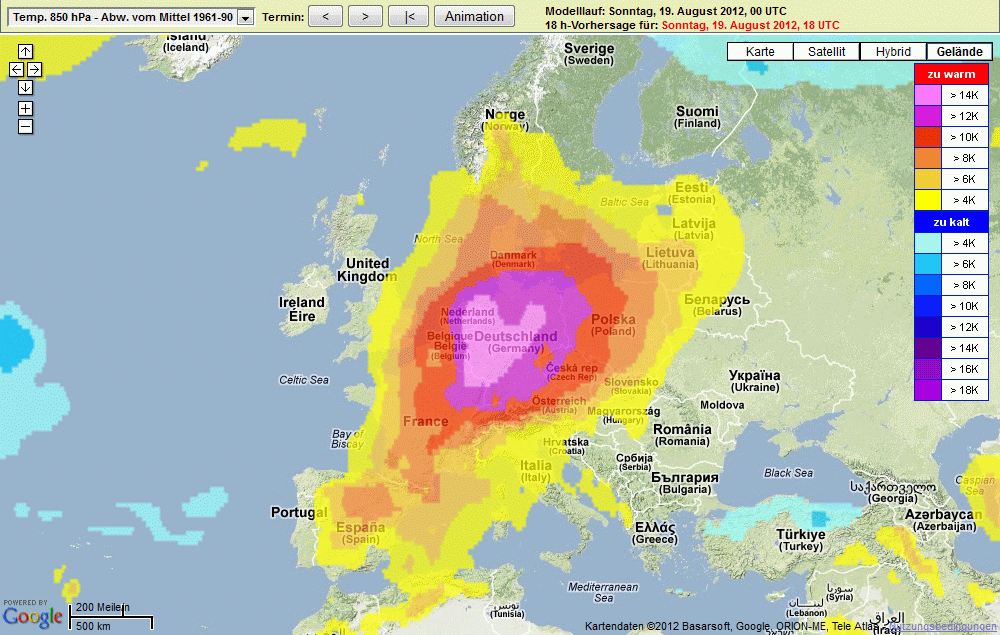Switch to Satellit map view

click(827, 52)
